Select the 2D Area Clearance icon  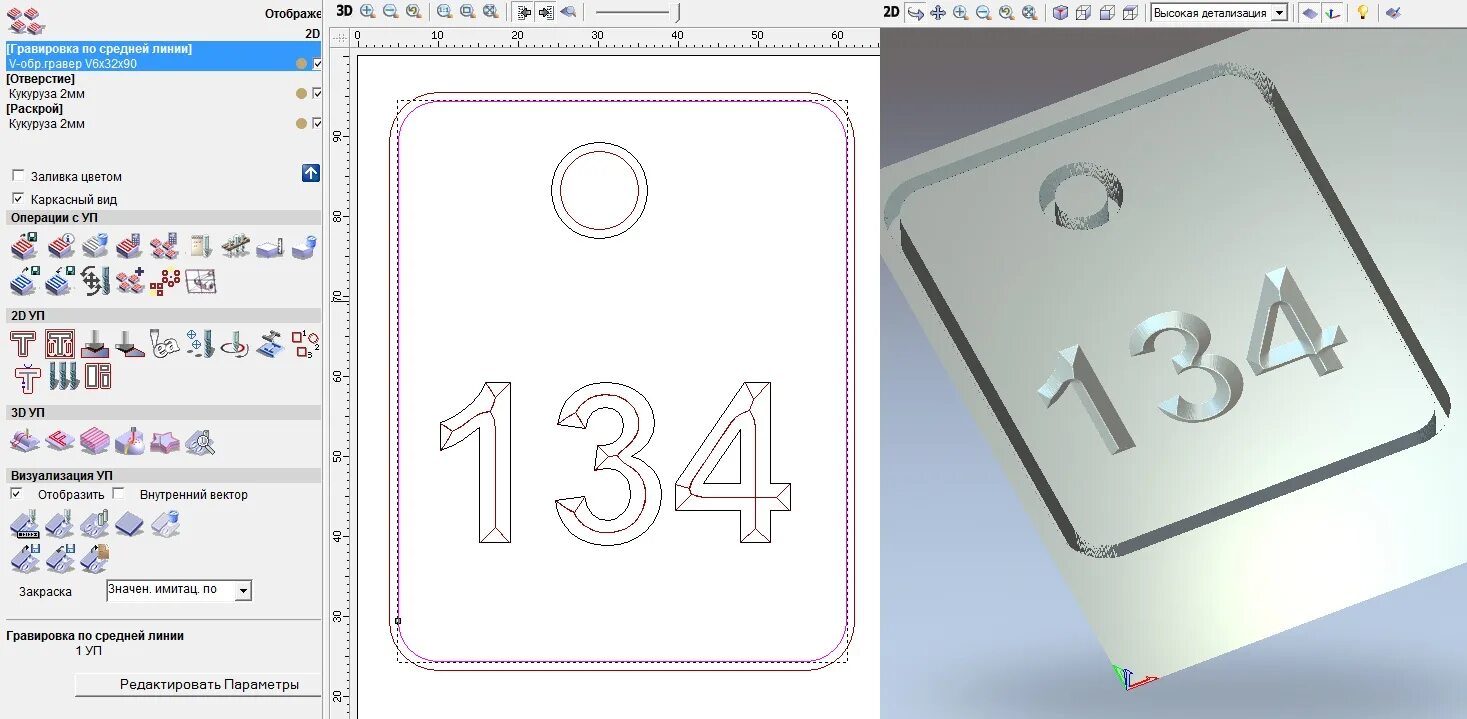click(60, 345)
